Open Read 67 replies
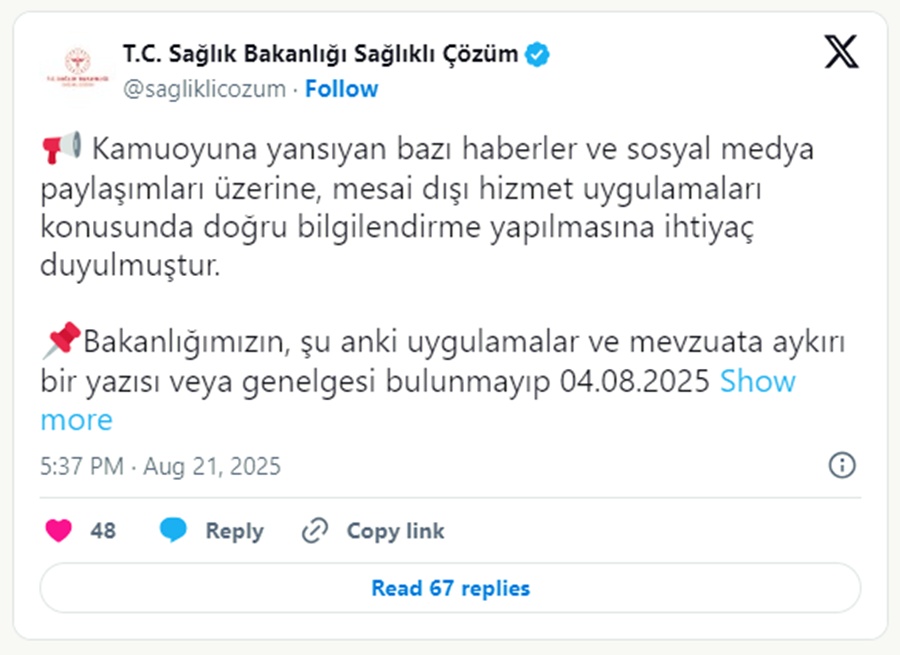 click(x=450, y=588)
